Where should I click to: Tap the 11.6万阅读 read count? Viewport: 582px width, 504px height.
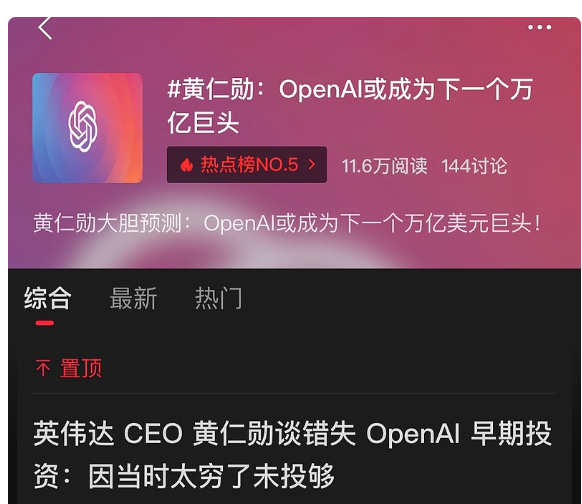(x=384, y=166)
